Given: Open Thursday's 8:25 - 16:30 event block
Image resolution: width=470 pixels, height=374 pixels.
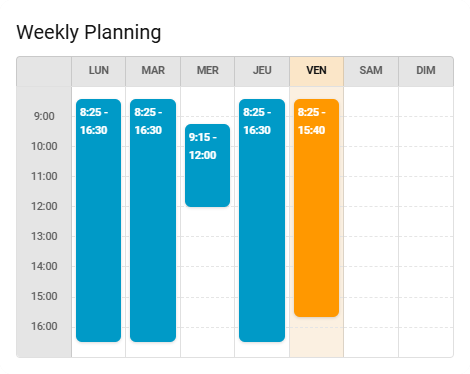Looking at the screenshot, I should [x=262, y=220].
